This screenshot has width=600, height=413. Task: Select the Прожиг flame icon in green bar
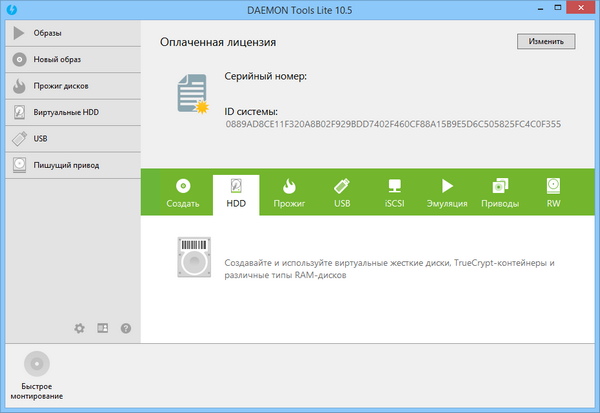(289, 193)
